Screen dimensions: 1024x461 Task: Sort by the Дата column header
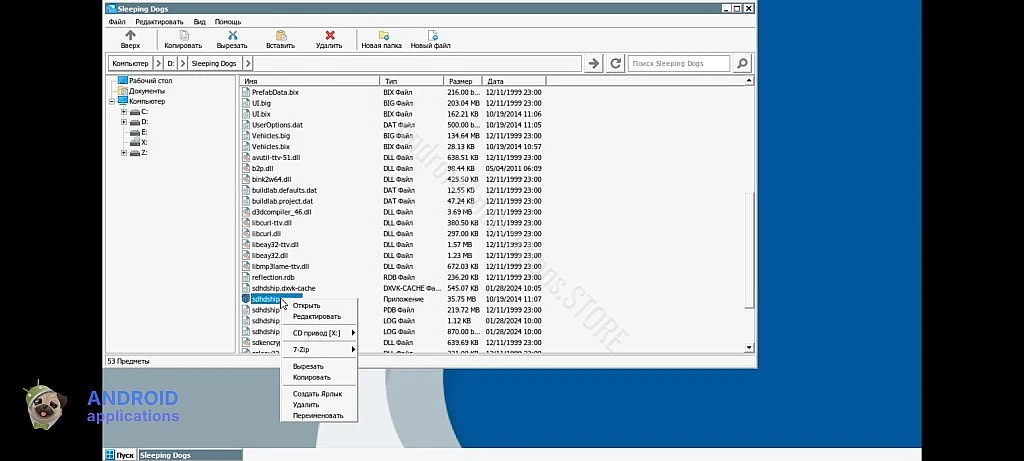click(514, 81)
